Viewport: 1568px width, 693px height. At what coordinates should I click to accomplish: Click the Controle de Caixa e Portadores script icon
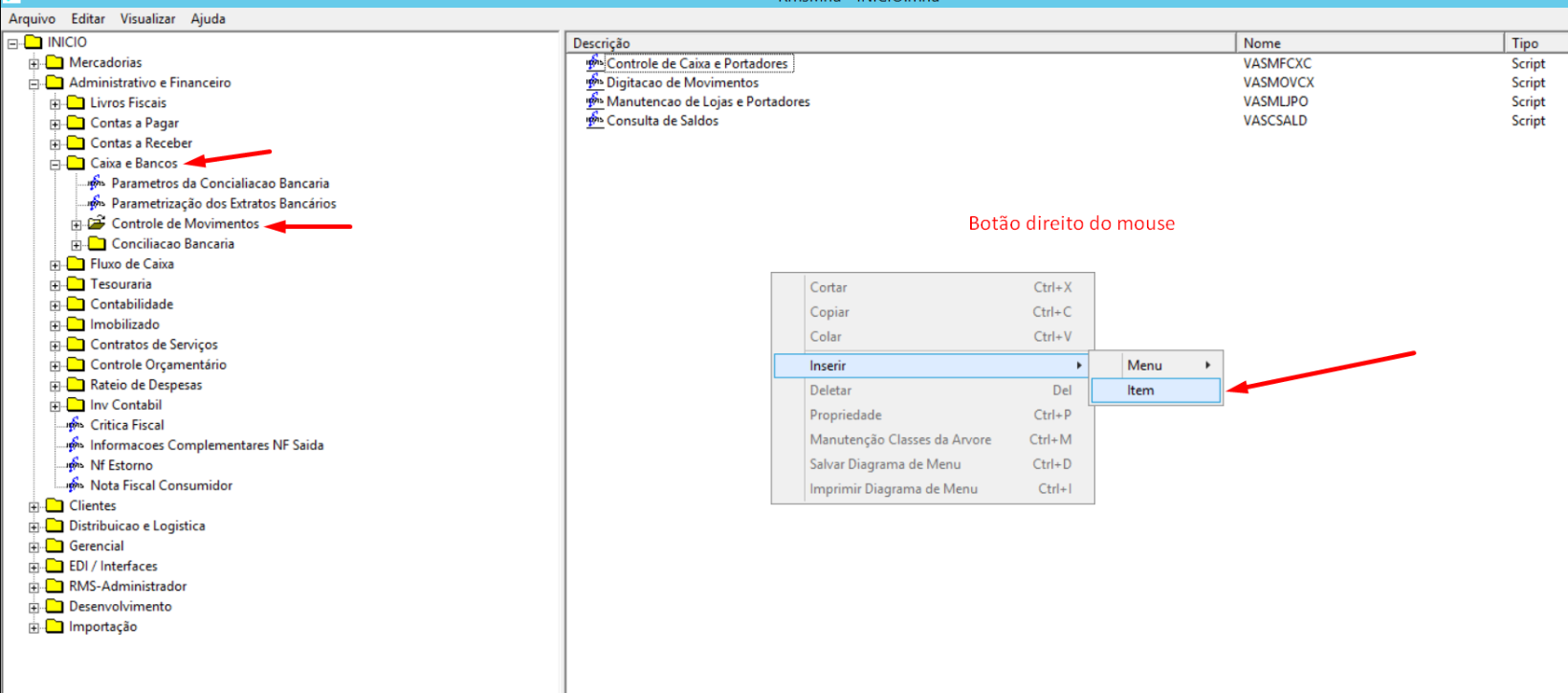pos(595,63)
